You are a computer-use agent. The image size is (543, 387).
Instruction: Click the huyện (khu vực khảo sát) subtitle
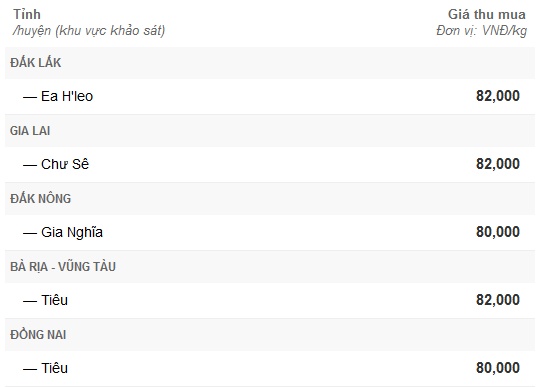(89, 31)
